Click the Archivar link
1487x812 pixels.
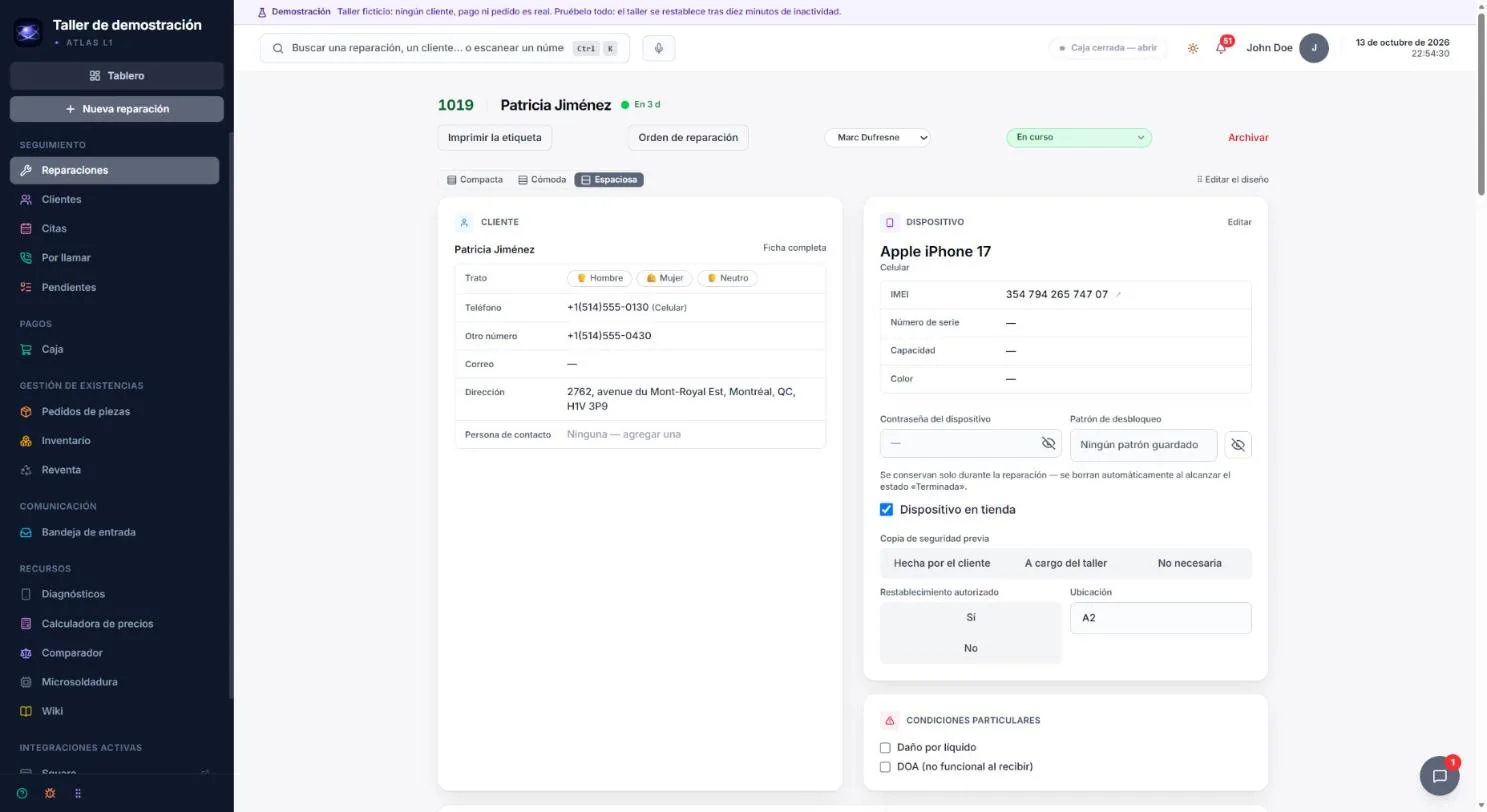[x=1248, y=138]
